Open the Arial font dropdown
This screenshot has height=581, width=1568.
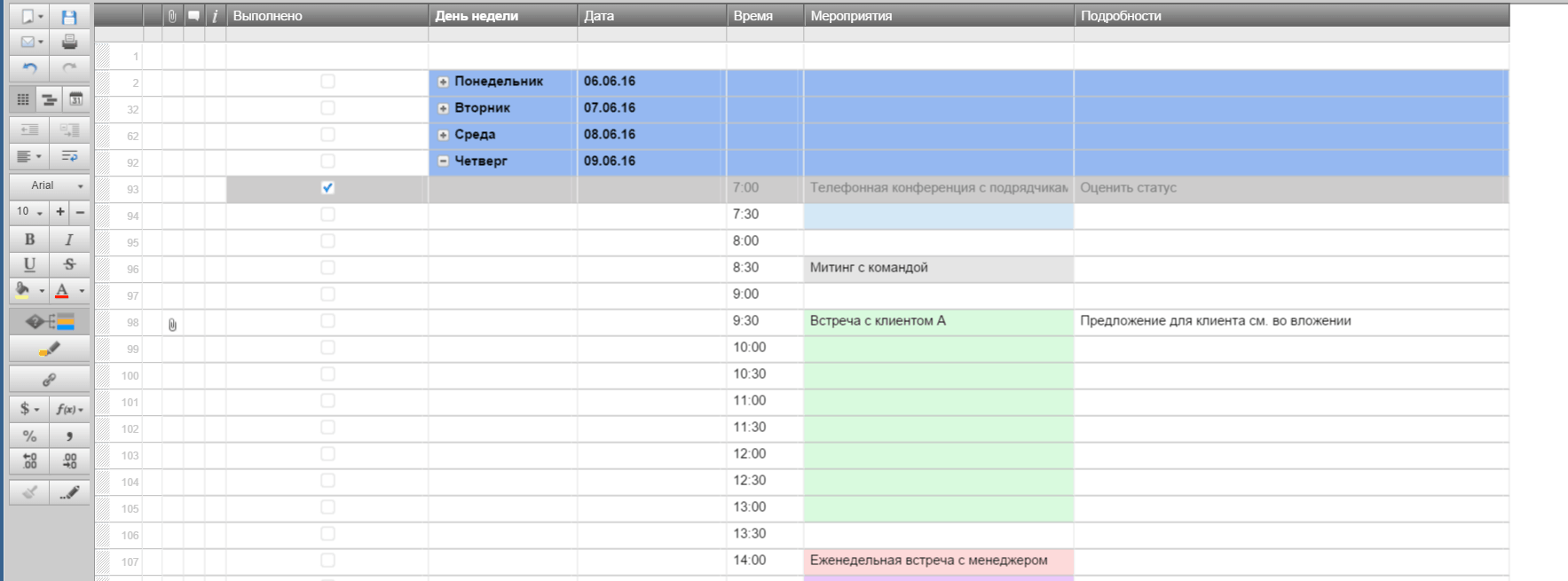50,185
